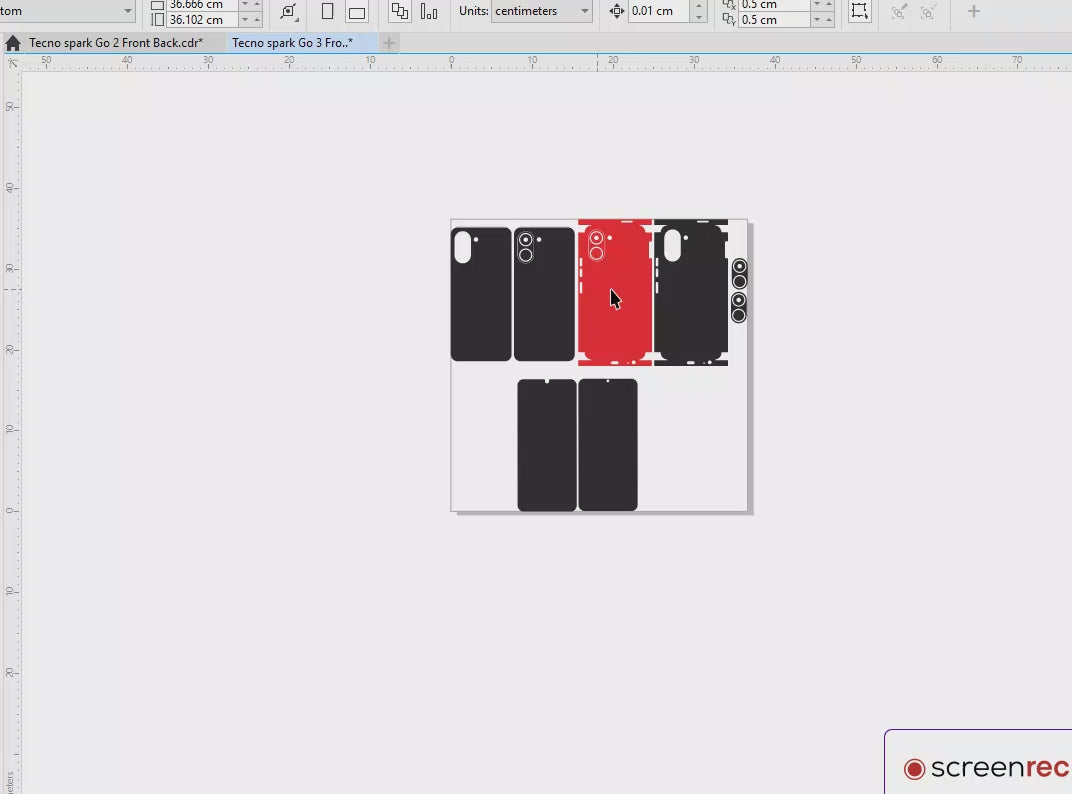Click the ruler origin corner icon
The image size is (1072, 794).
pos(12,62)
